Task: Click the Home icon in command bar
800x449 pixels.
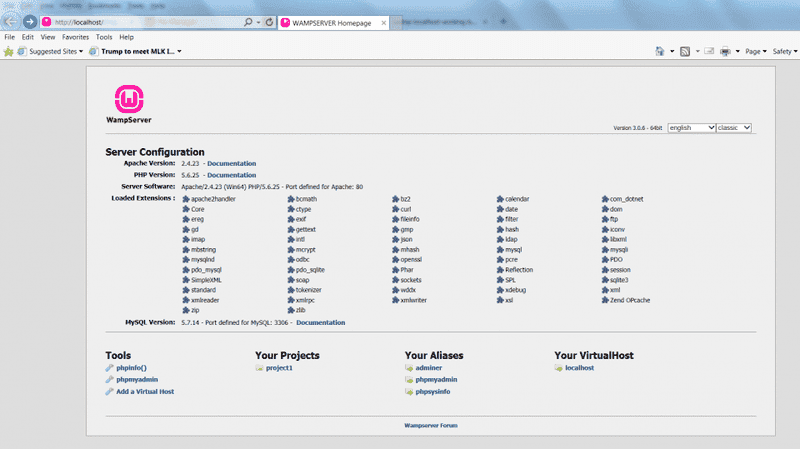Action: (x=660, y=50)
